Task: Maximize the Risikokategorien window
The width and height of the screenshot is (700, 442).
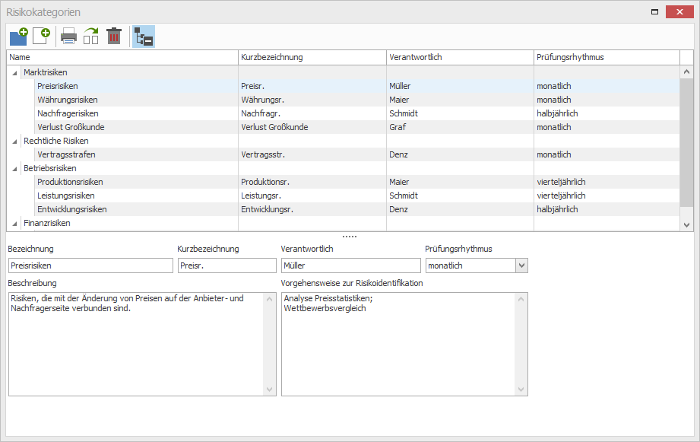Action: click(654, 12)
